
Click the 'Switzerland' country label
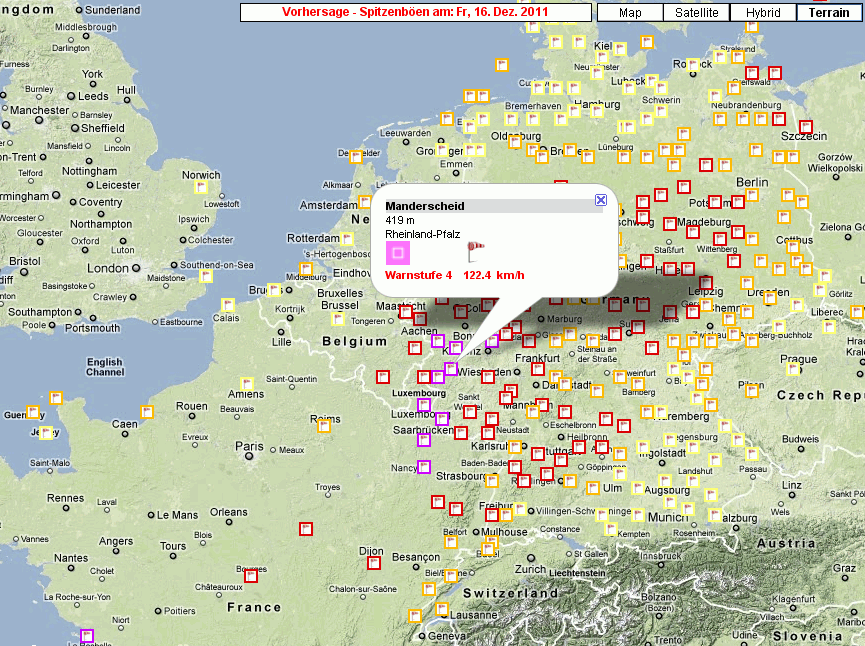pyautogui.click(x=510, y=593)
